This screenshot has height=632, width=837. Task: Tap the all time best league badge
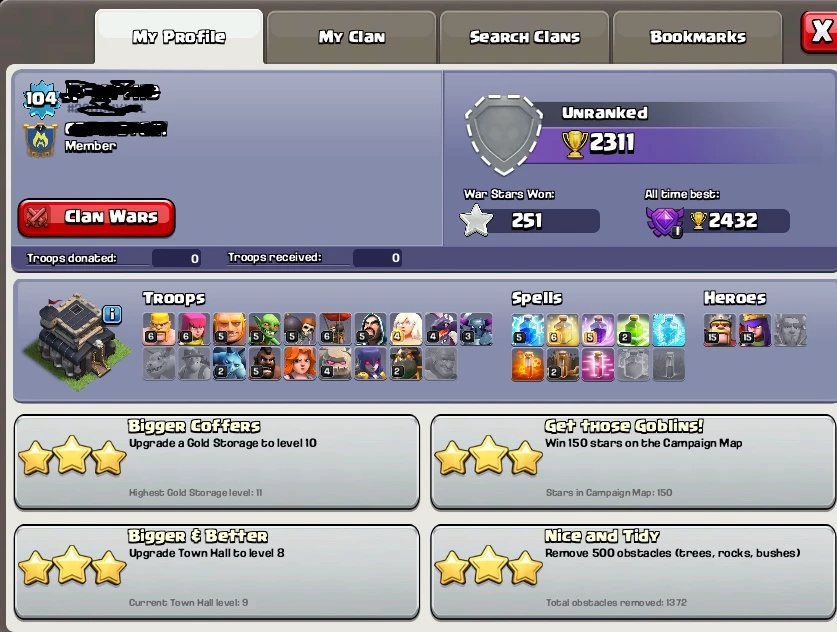coord(665,222)
